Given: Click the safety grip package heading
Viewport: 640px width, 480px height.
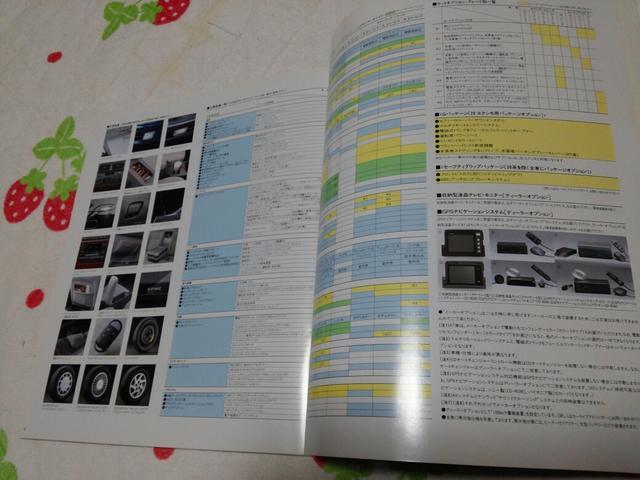Looking at the screenshot, I should click(513, 170).
